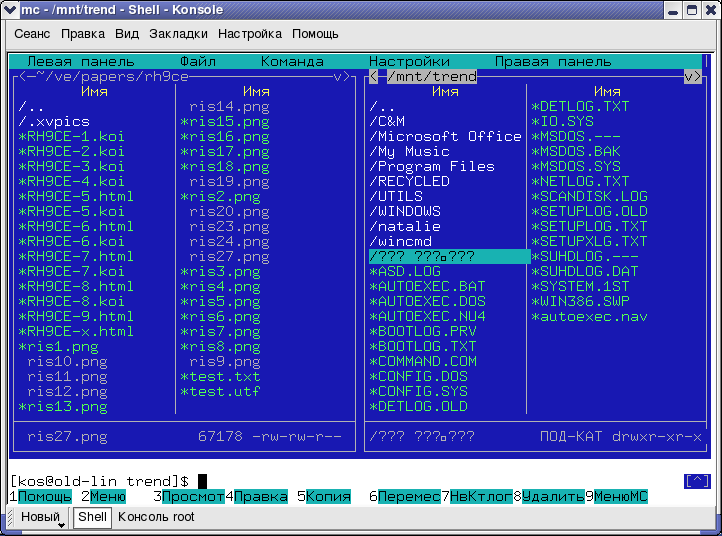Expand the Новый session dropdown arrow
Screen dimensions: 722x536
(x=61, y=524)
